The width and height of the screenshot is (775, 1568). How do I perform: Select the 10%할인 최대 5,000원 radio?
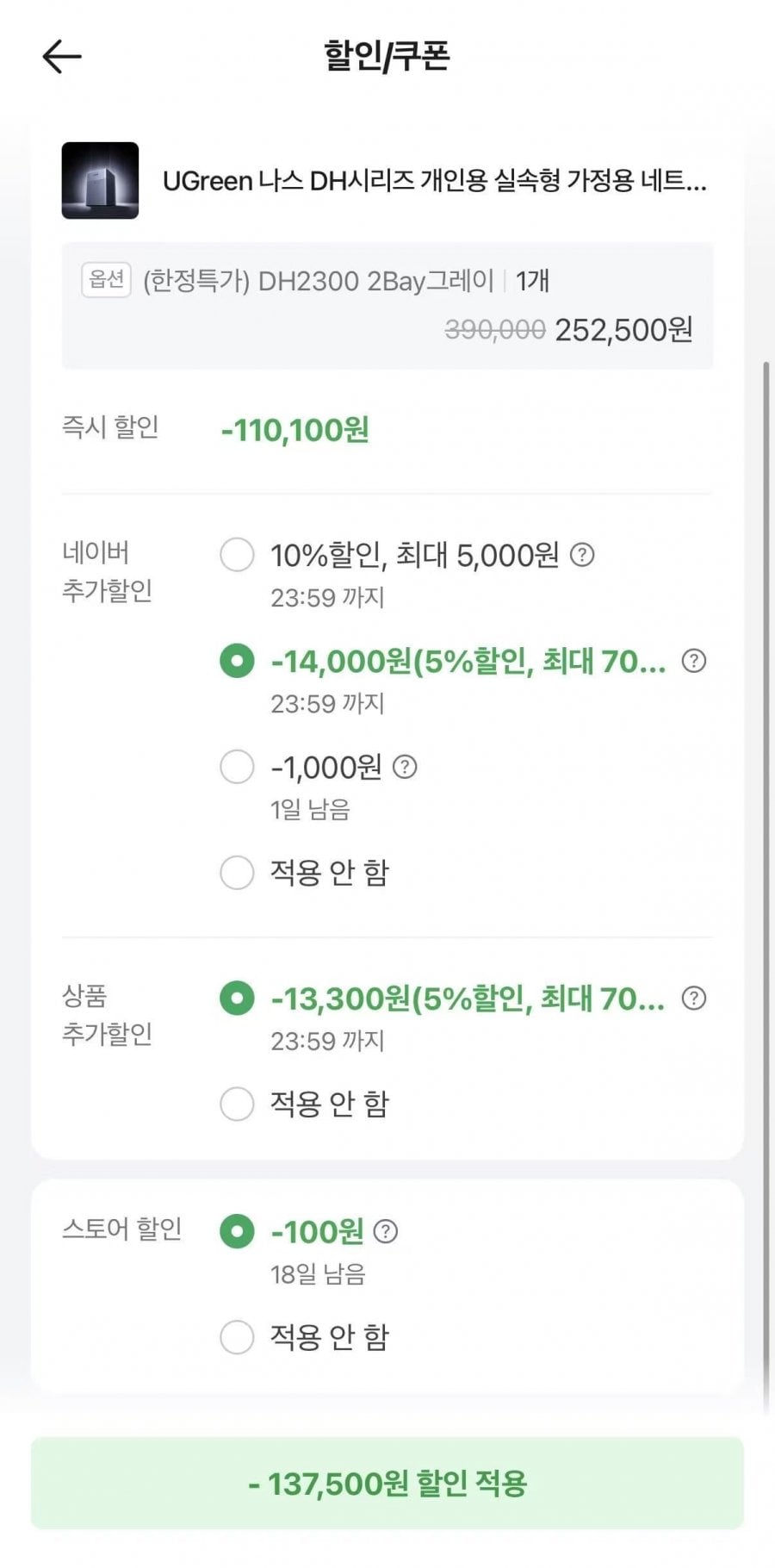click(237, 555)
